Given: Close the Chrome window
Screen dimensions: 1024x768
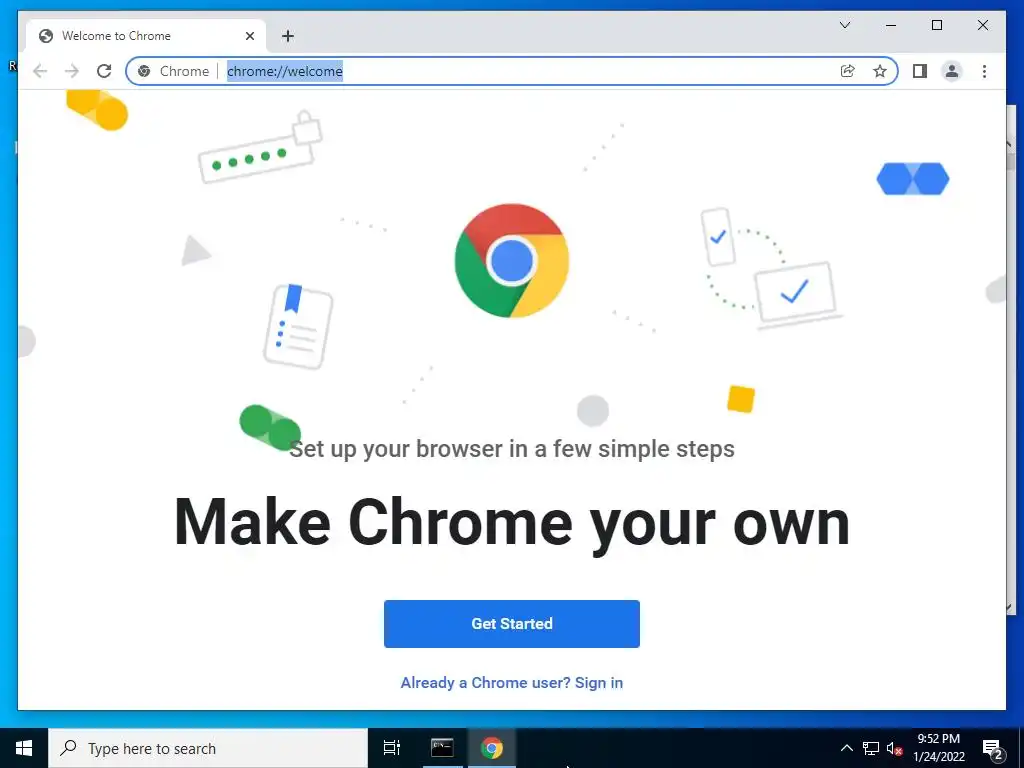Looking at the screenshot, I should tap(982, 25).
